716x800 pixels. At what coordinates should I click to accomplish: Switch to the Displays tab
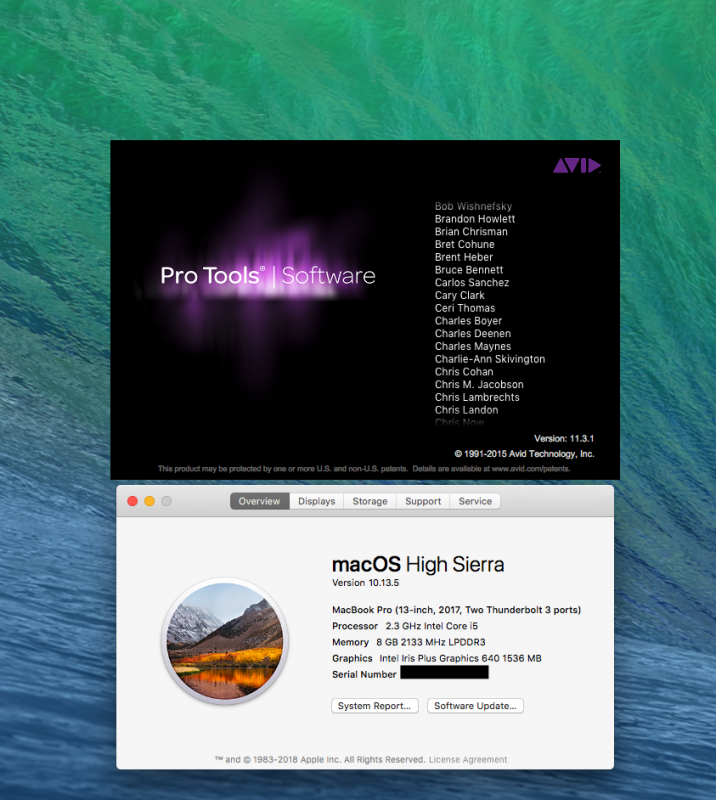click(316, 501)
